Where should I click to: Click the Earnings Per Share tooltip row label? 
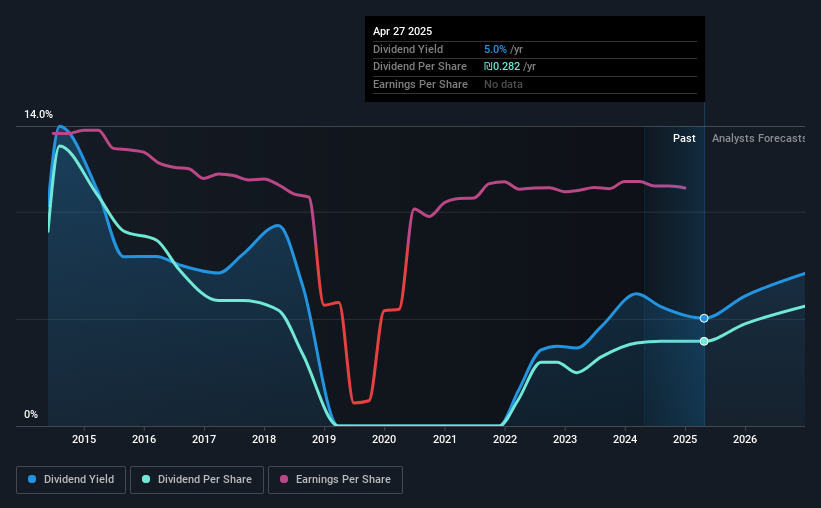[420, 84]
